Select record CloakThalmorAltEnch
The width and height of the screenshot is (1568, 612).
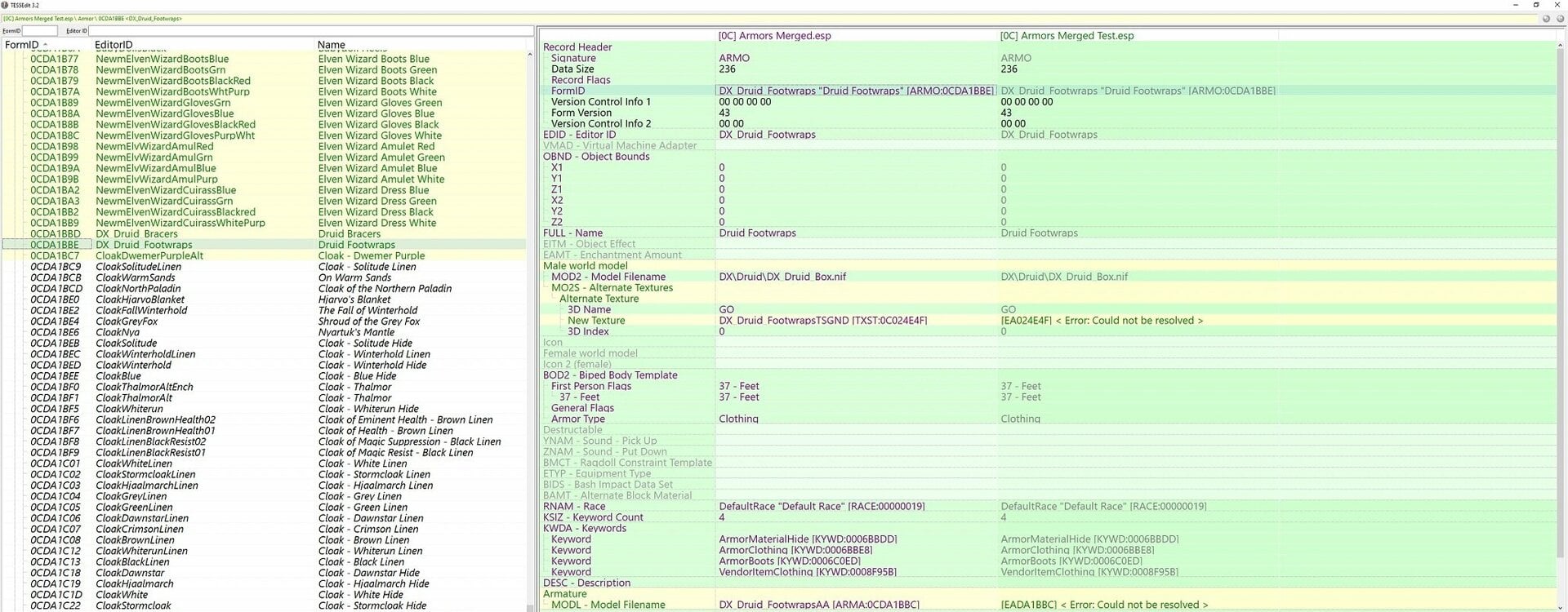[x=145, y=387]
